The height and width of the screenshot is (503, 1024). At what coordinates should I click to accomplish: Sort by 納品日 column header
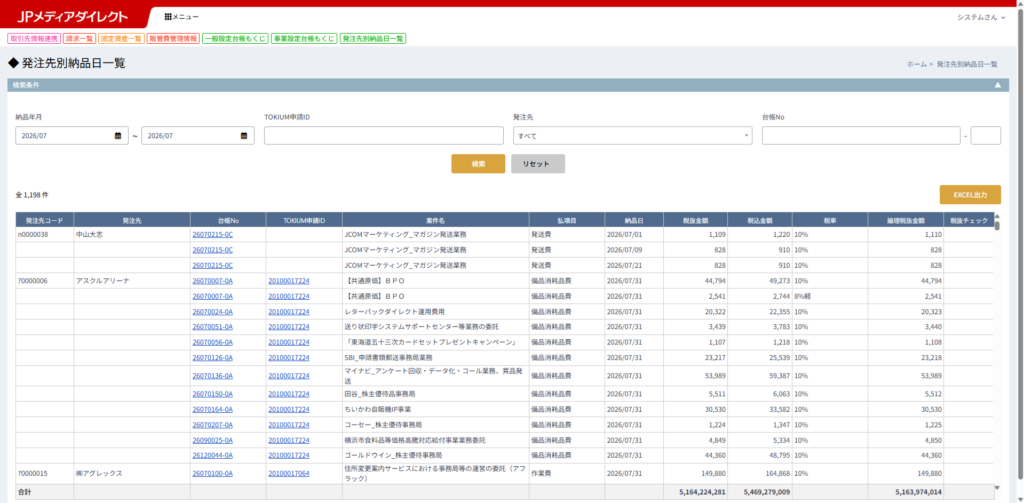pyautogui.click(x=633, y=219)
